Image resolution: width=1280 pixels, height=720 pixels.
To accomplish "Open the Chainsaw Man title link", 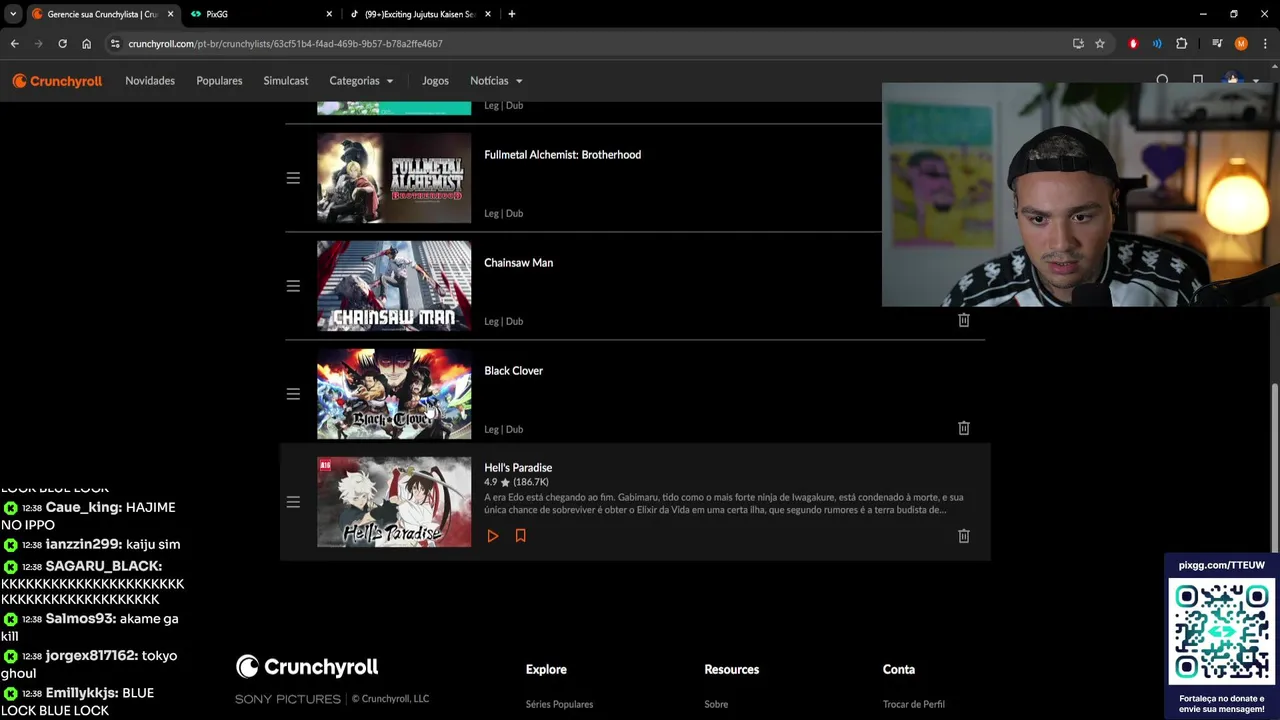I will (x=518, y=263).
